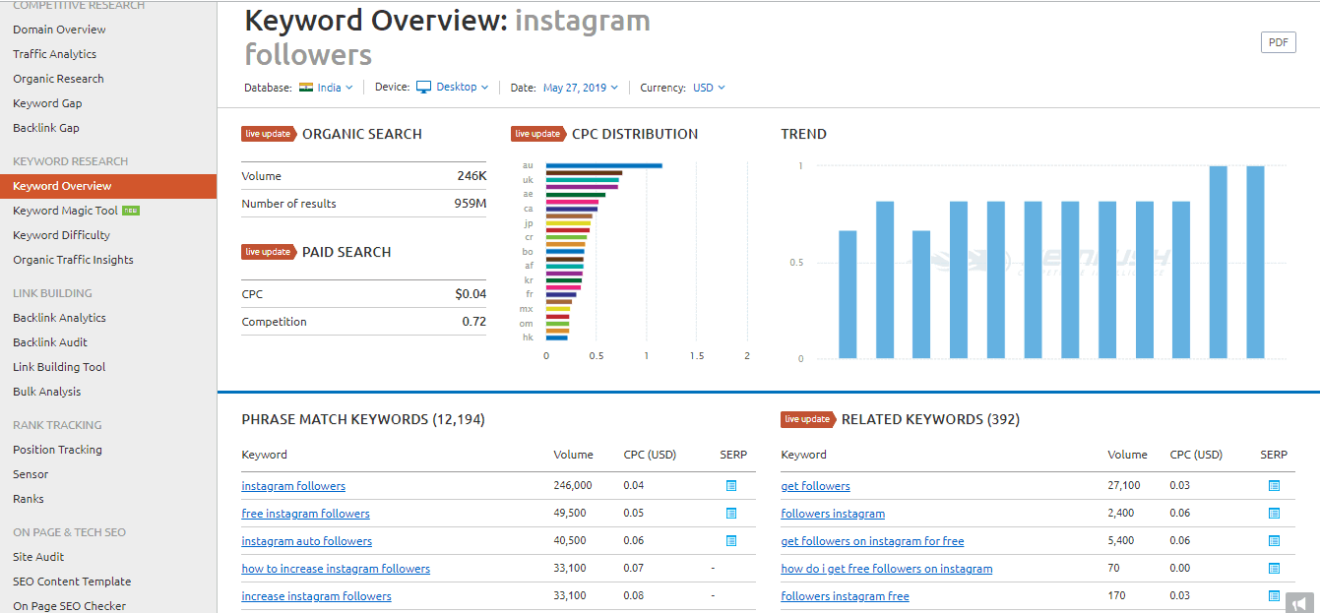The image size is (1320, 613).
Task: Open SERP icon for get followers on instagram for free
Action: point(1274,541)
